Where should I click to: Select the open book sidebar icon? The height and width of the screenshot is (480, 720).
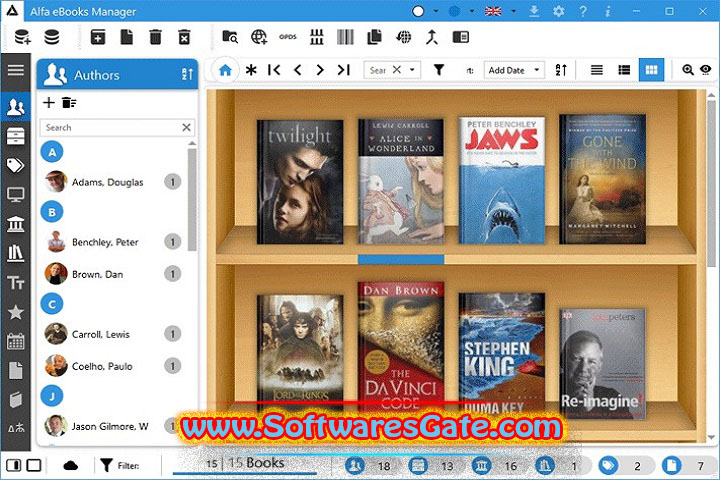tap(16, 400)
